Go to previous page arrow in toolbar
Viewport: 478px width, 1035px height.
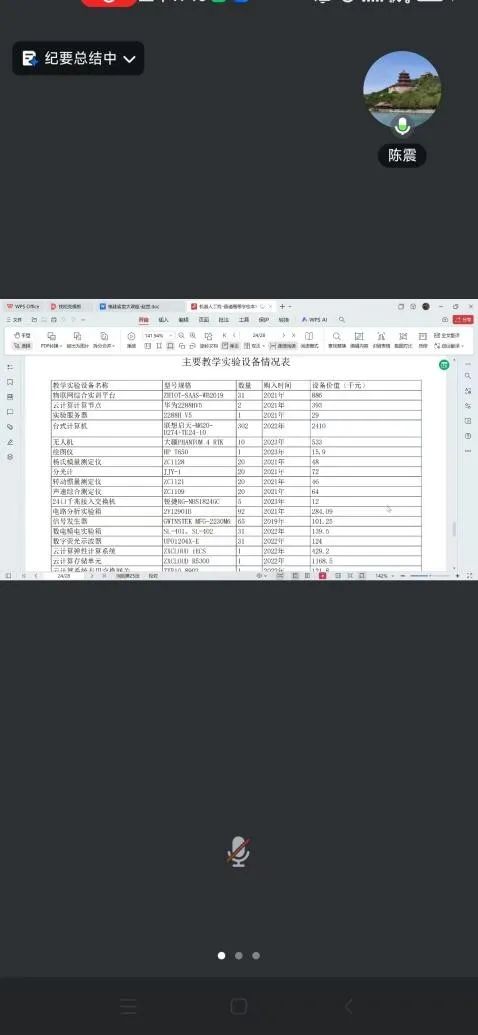235,336
